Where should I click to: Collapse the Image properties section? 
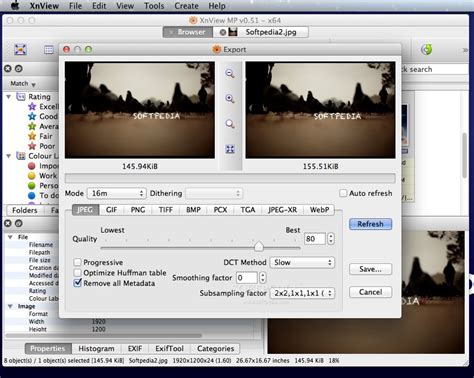point(10,306)
